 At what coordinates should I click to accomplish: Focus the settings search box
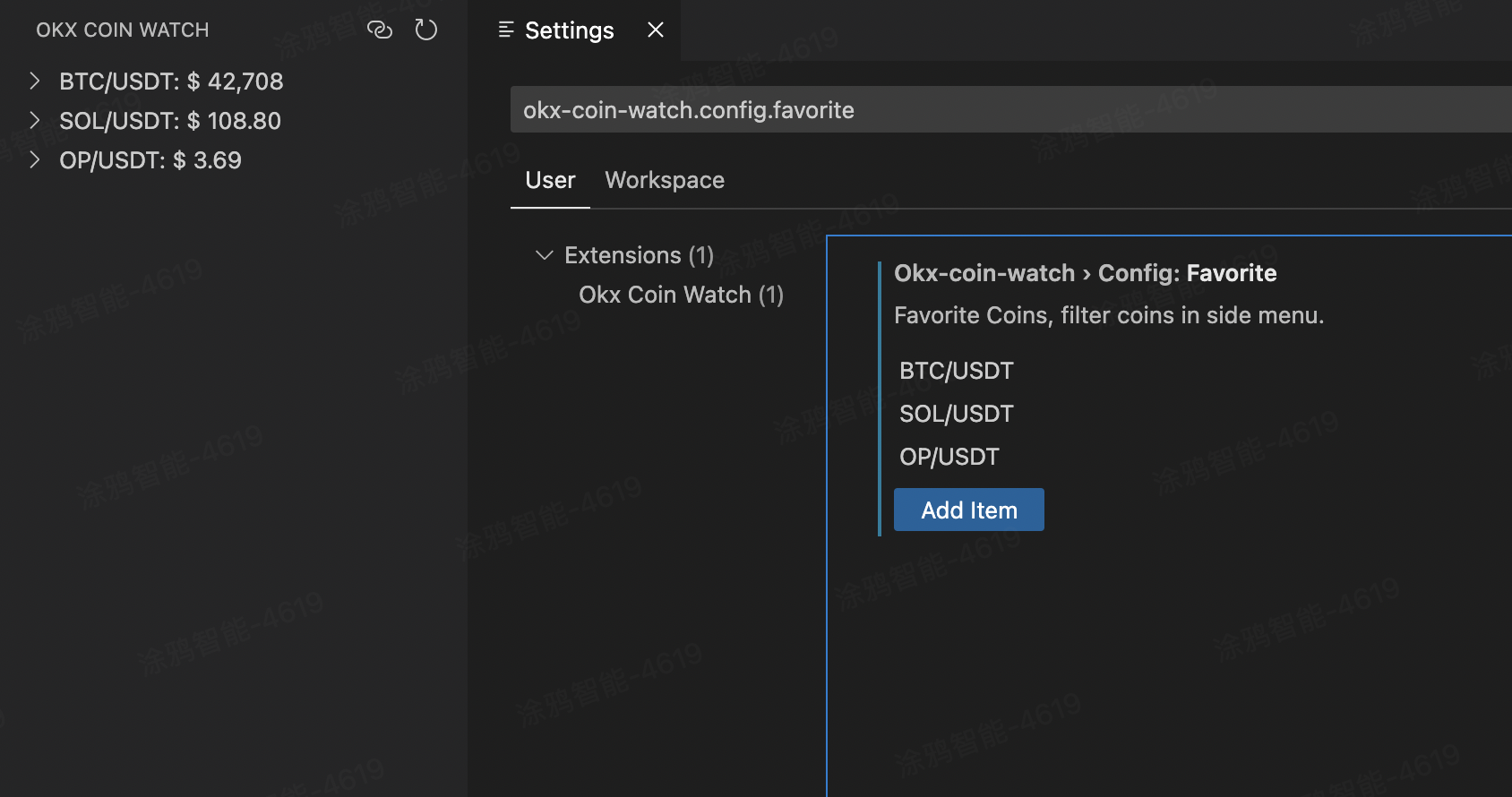tap(1010, 109)
